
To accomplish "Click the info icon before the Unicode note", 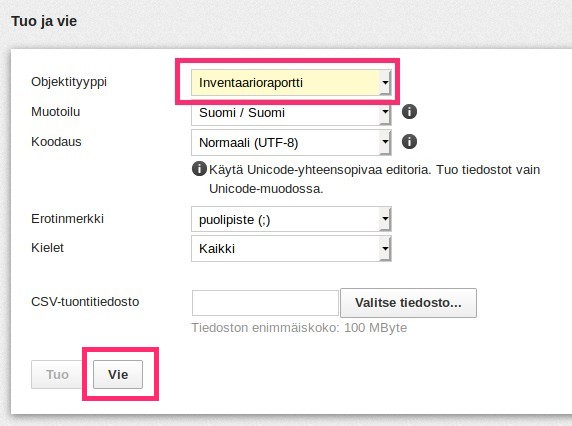I will 199,169.
